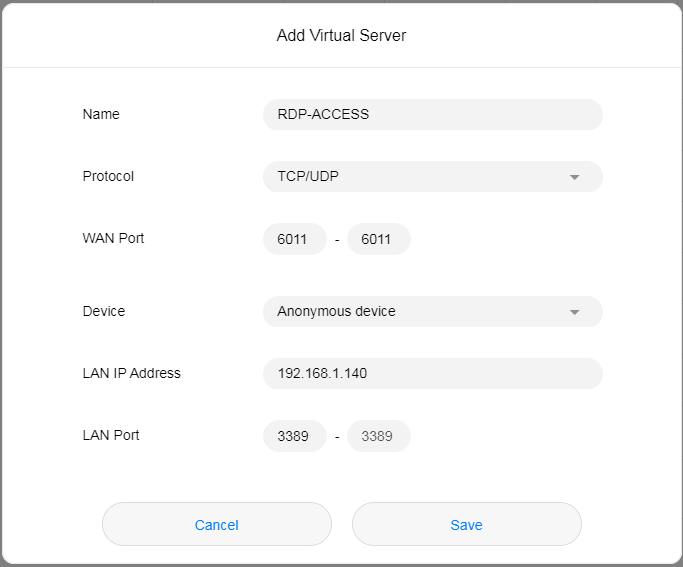Open the Device dropdown showing Anonymous device
This screenshot has height=567, width=683.
420,311
